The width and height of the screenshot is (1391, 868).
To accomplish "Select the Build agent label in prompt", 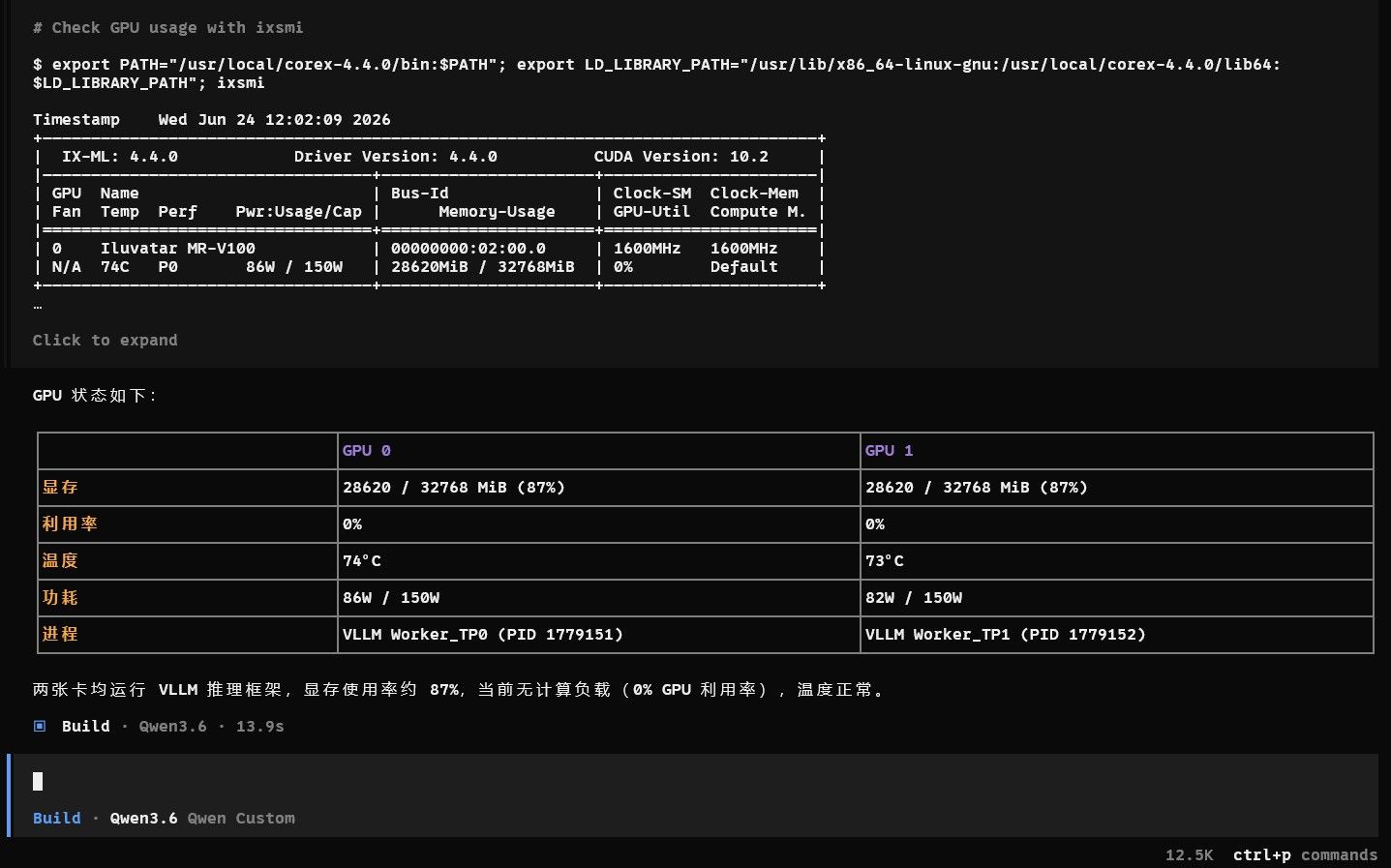I will [x=57, y=818].
